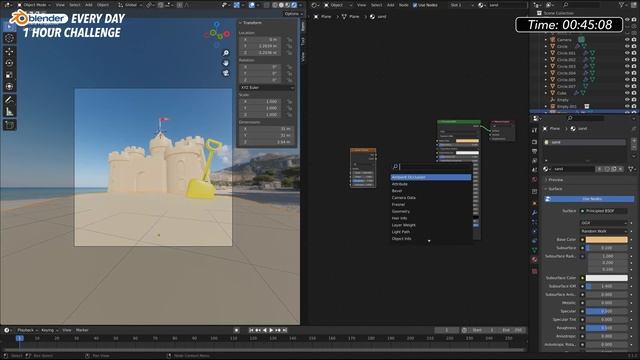Adjust the Roughness slider
The image size is (640, 360).
[607, 328]
